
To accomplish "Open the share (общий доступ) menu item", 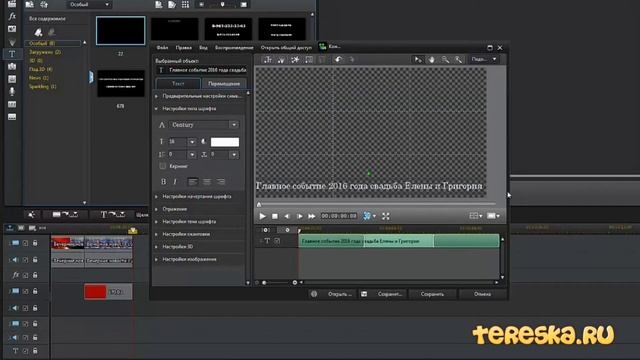I will click(x=286, y=47).
